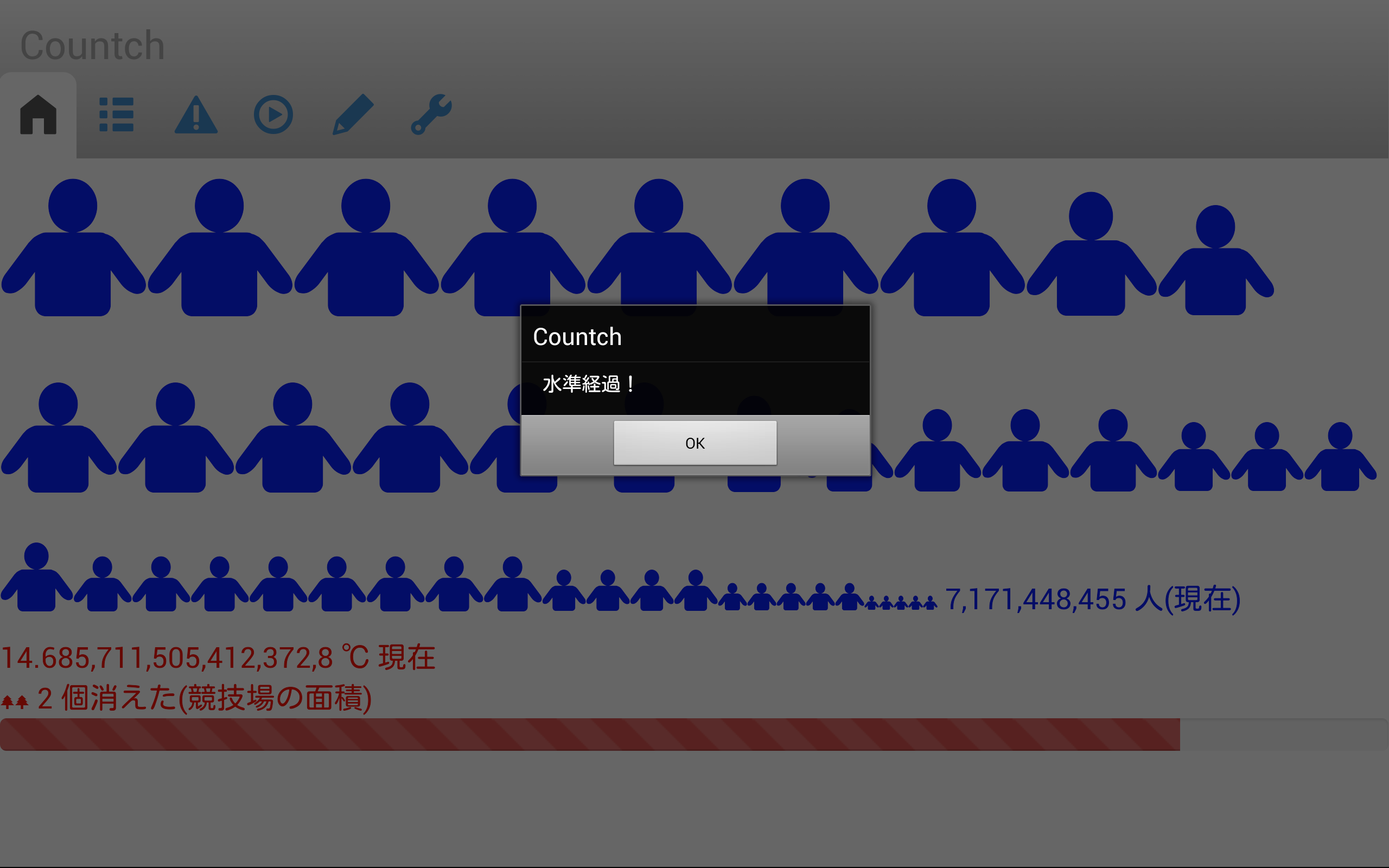Click the small red tree icons

(15, 701)
